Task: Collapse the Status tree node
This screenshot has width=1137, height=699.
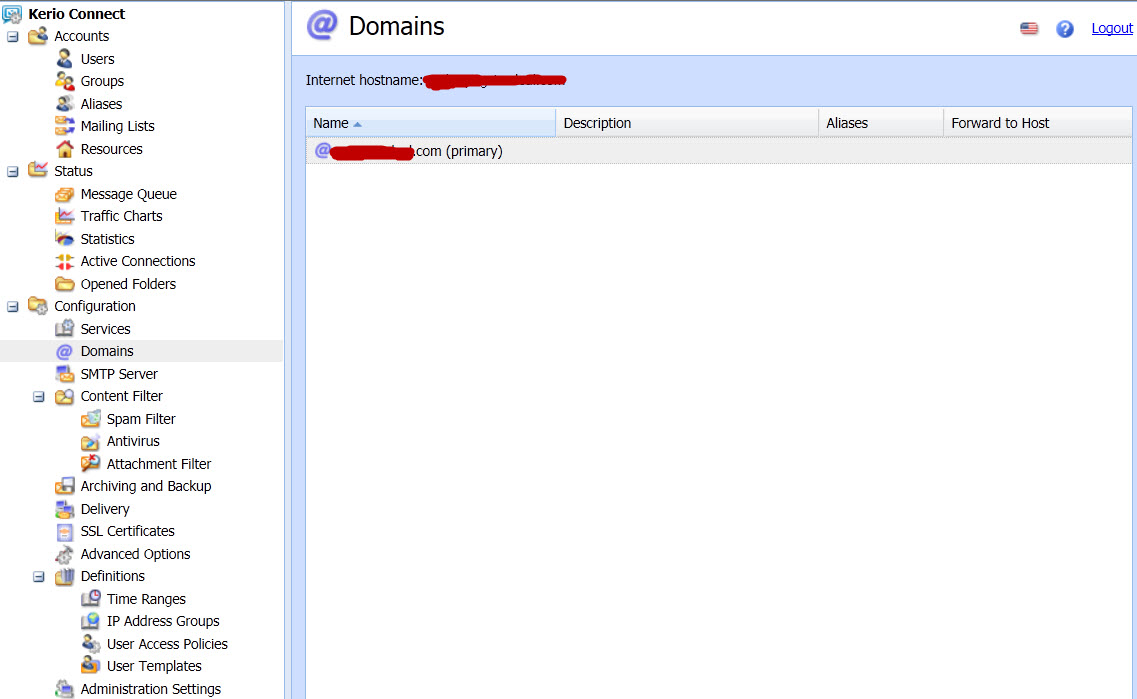Action: pos(12,171)
